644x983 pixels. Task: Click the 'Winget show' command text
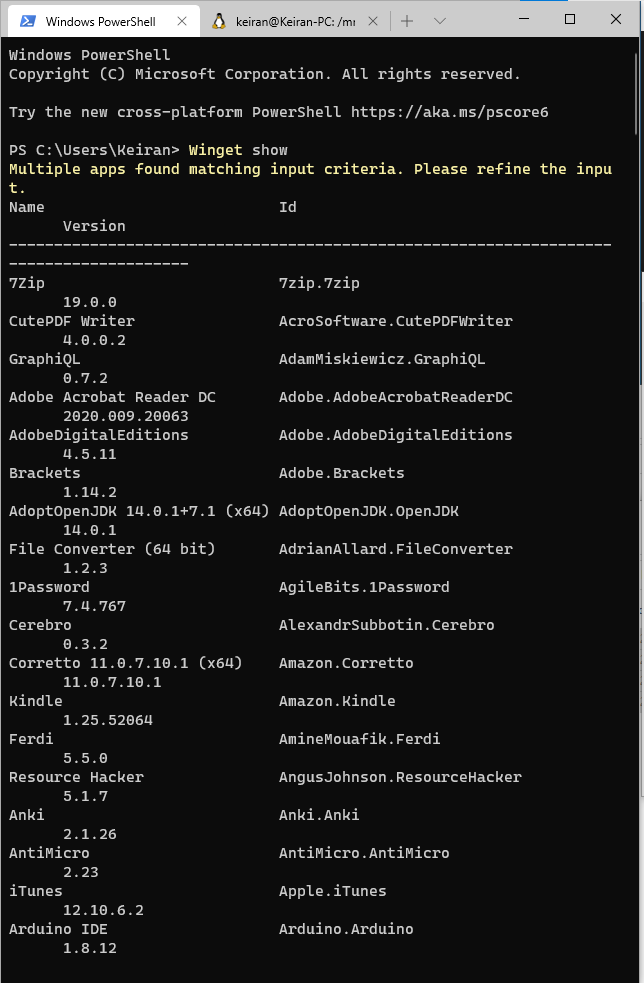tap(238, 150)
